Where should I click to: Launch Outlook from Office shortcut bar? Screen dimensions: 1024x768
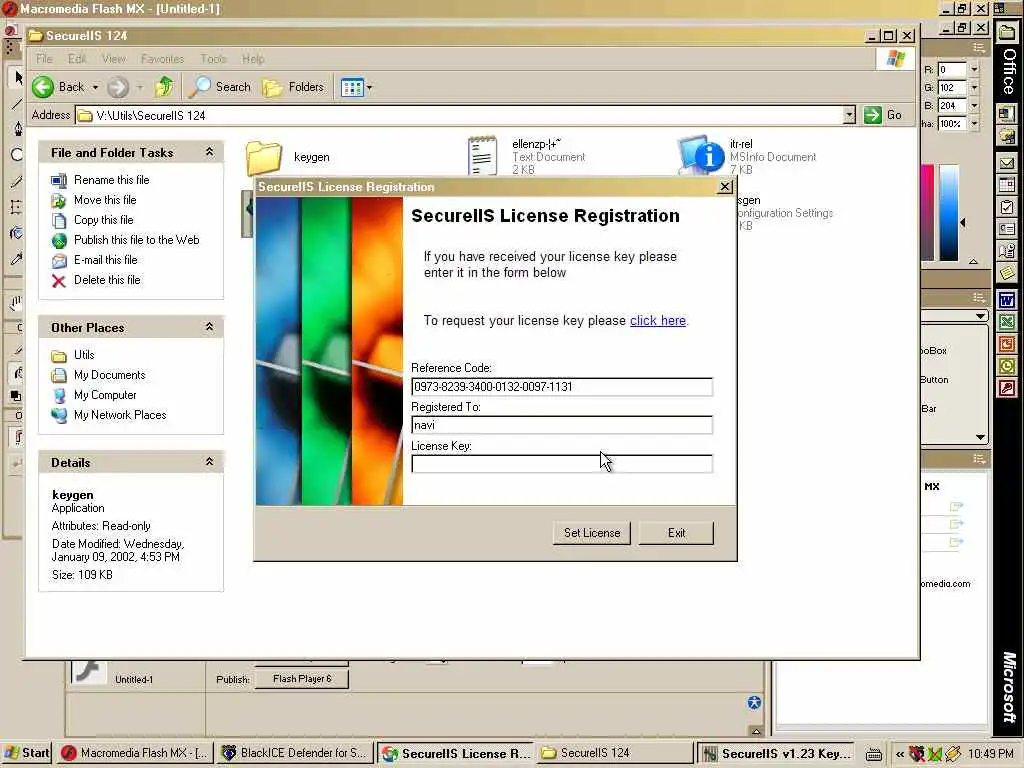click(x=1006, y=366)
